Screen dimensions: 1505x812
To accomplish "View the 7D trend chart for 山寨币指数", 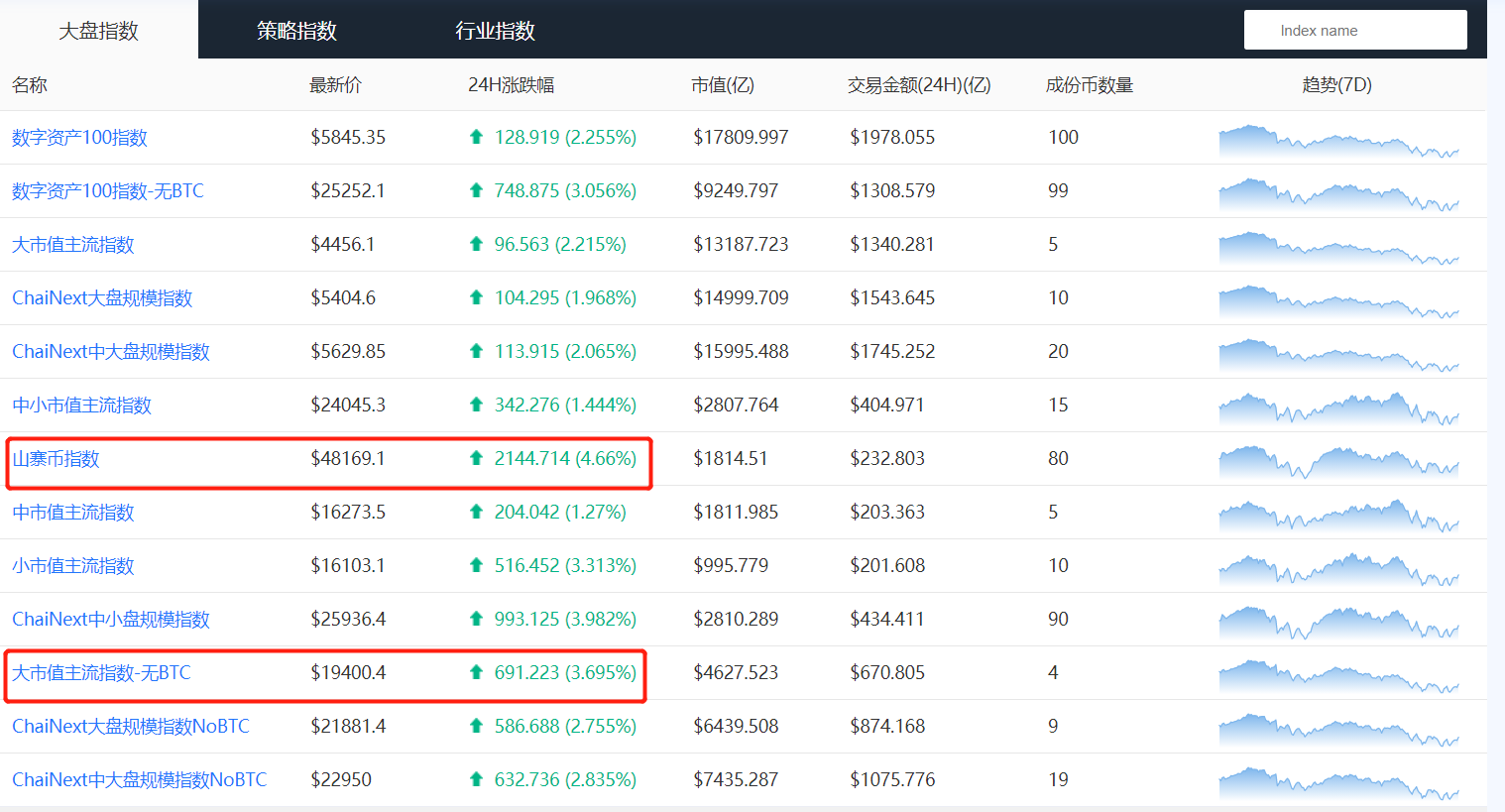I will pyautogui.click(x=1338, y=462).
